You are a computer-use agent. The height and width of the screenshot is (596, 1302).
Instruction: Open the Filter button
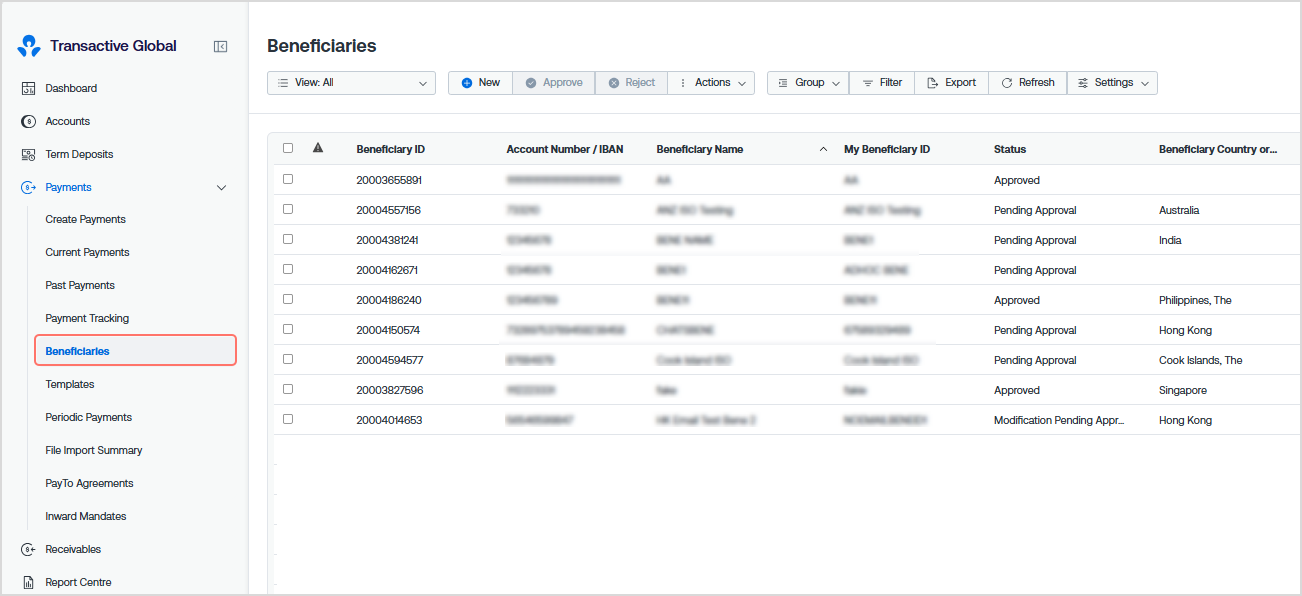point(881,83)
